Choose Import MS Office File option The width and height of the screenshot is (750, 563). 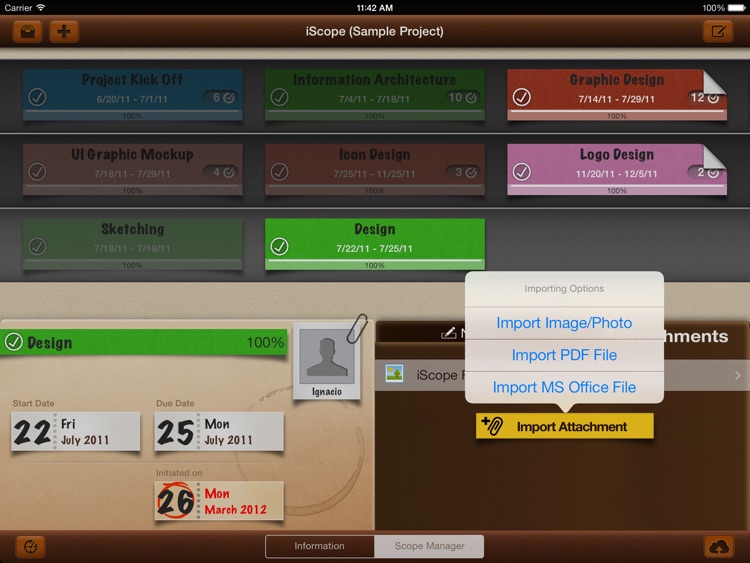point(564,387)
